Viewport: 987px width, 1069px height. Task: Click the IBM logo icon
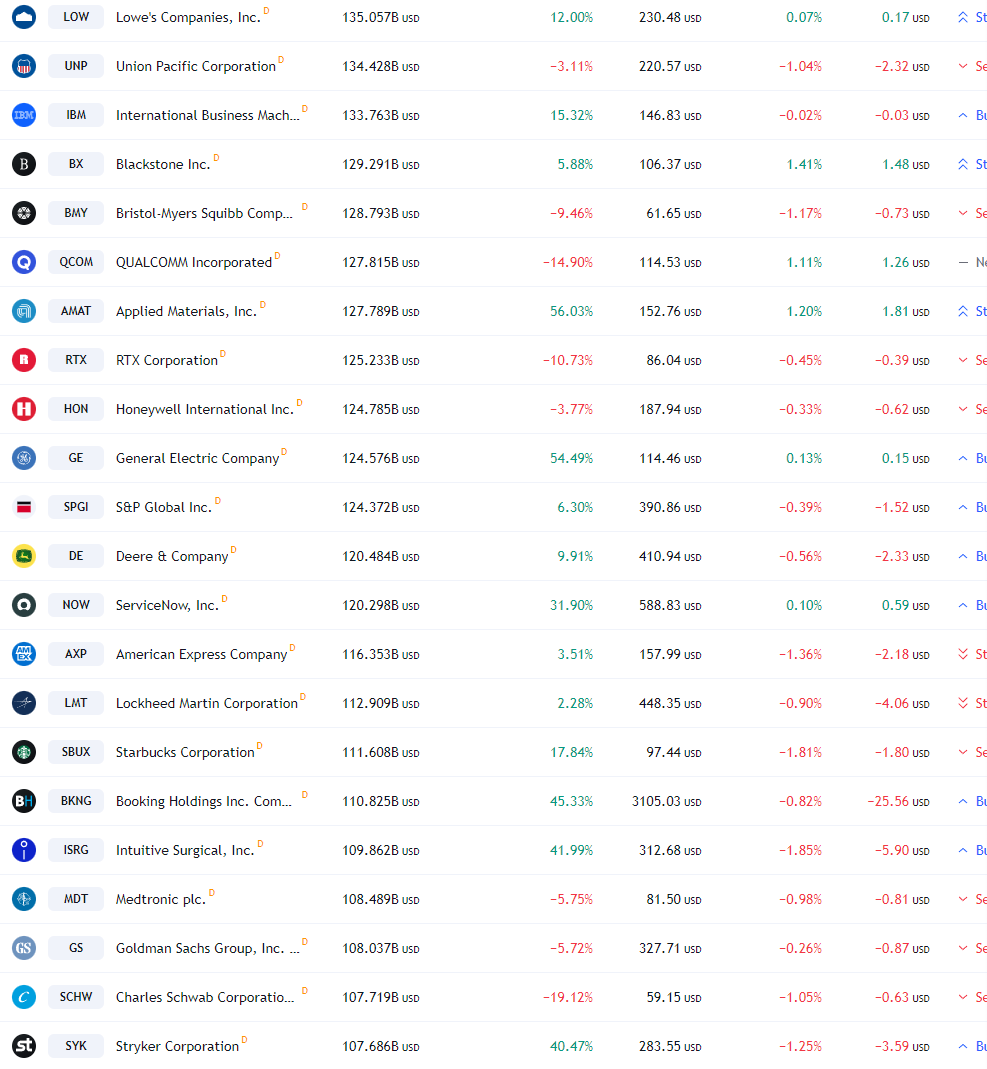(24, 115)
